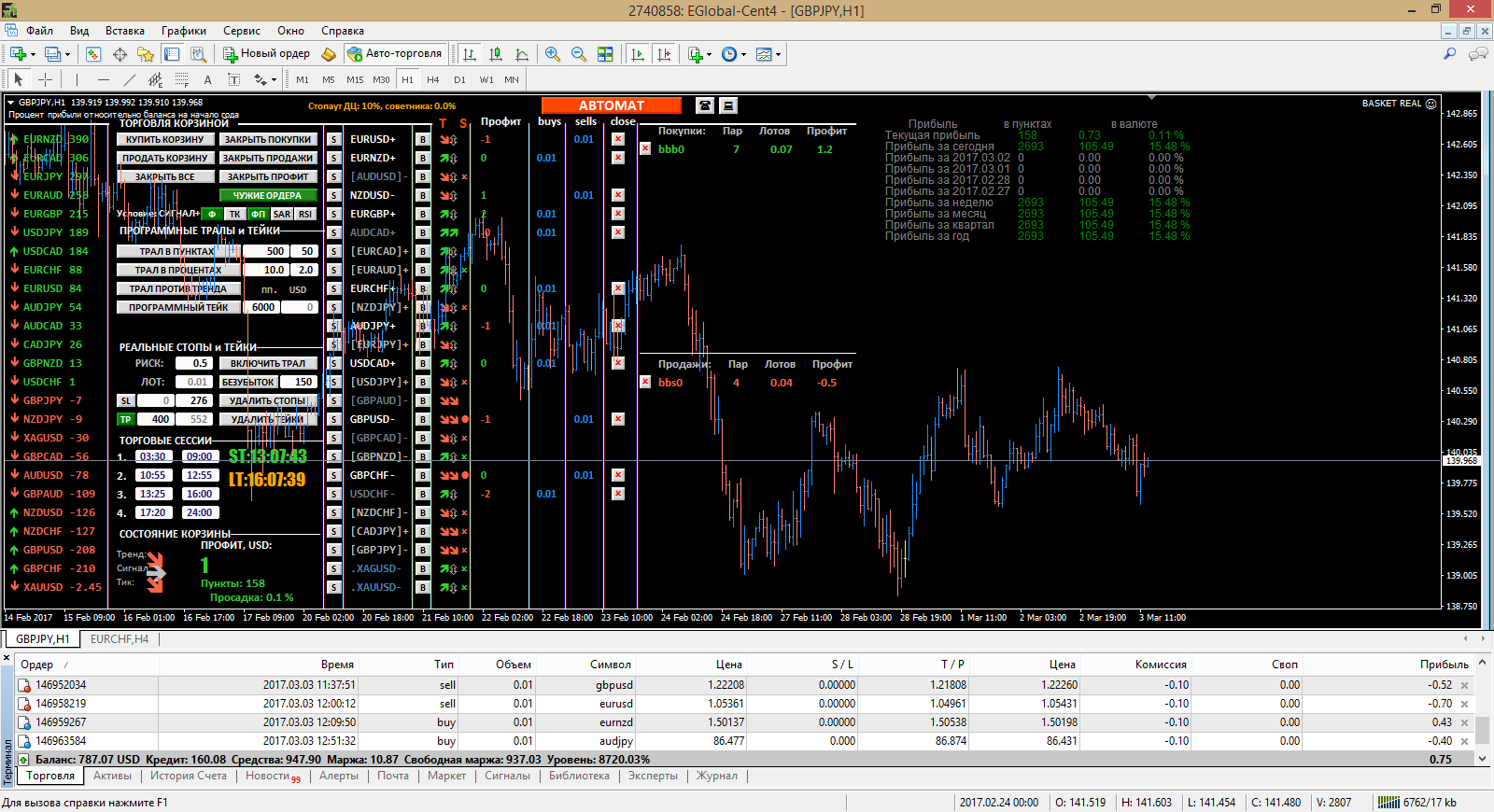Open the indicators list dropdown arrow
Image resolution: width=1494 pixels, height=812 pixels.
[709, 54]
